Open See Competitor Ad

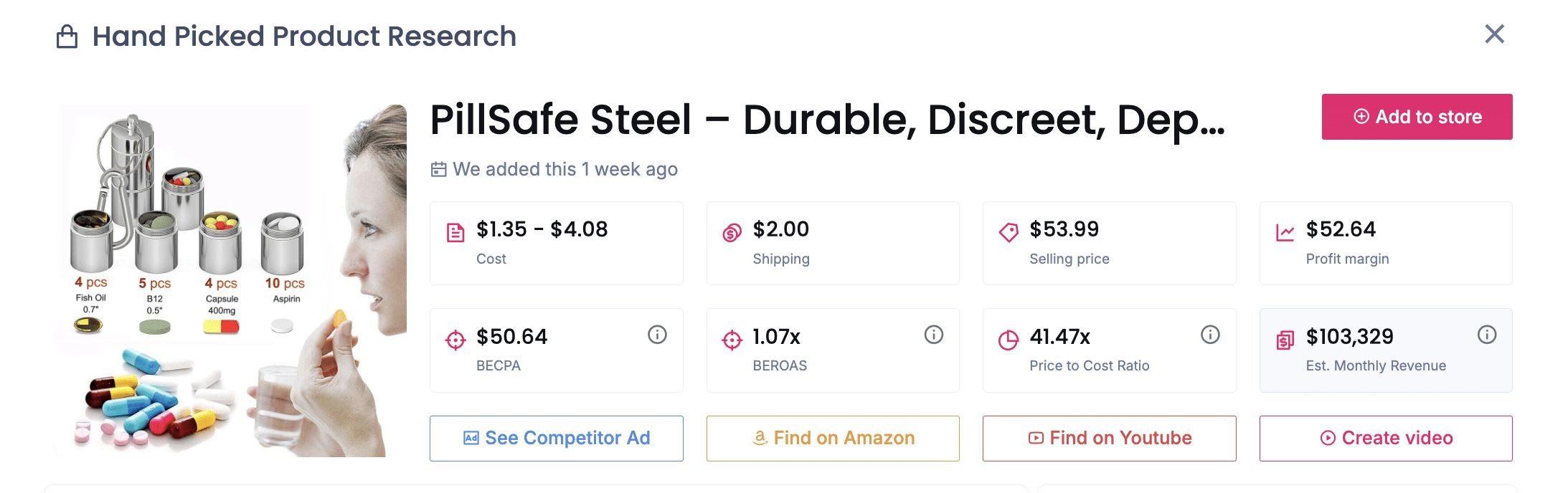556,438
